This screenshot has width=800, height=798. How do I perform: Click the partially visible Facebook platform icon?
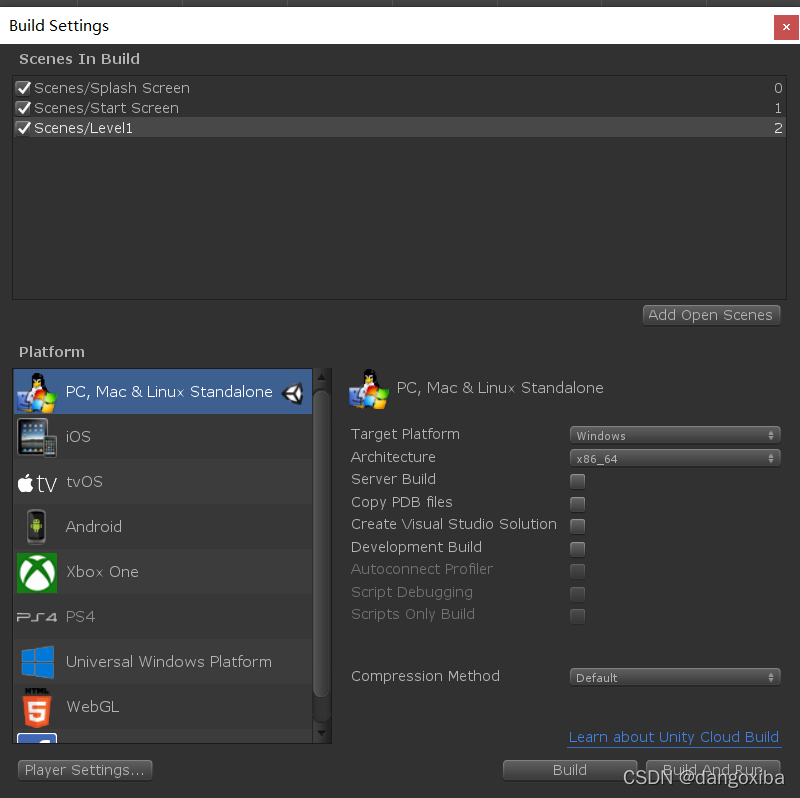pos(37,738)
